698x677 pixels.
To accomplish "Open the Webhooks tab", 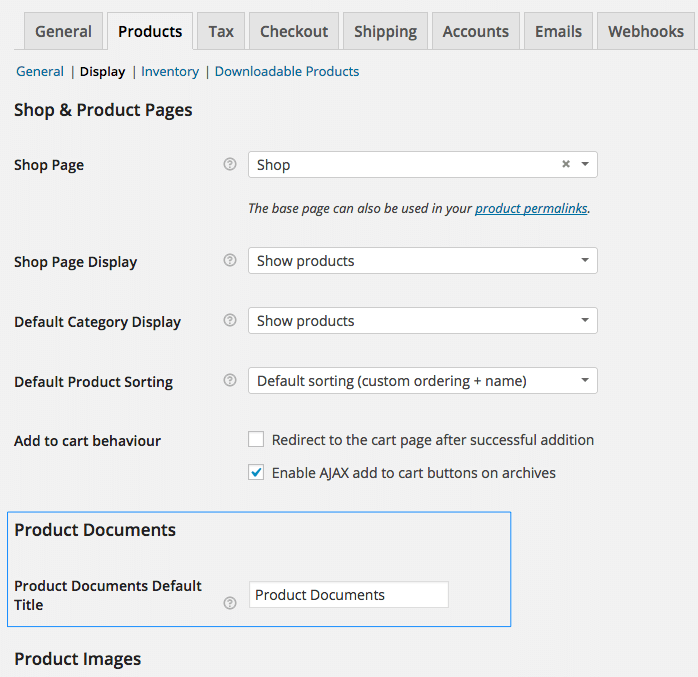I will point(646,32).
